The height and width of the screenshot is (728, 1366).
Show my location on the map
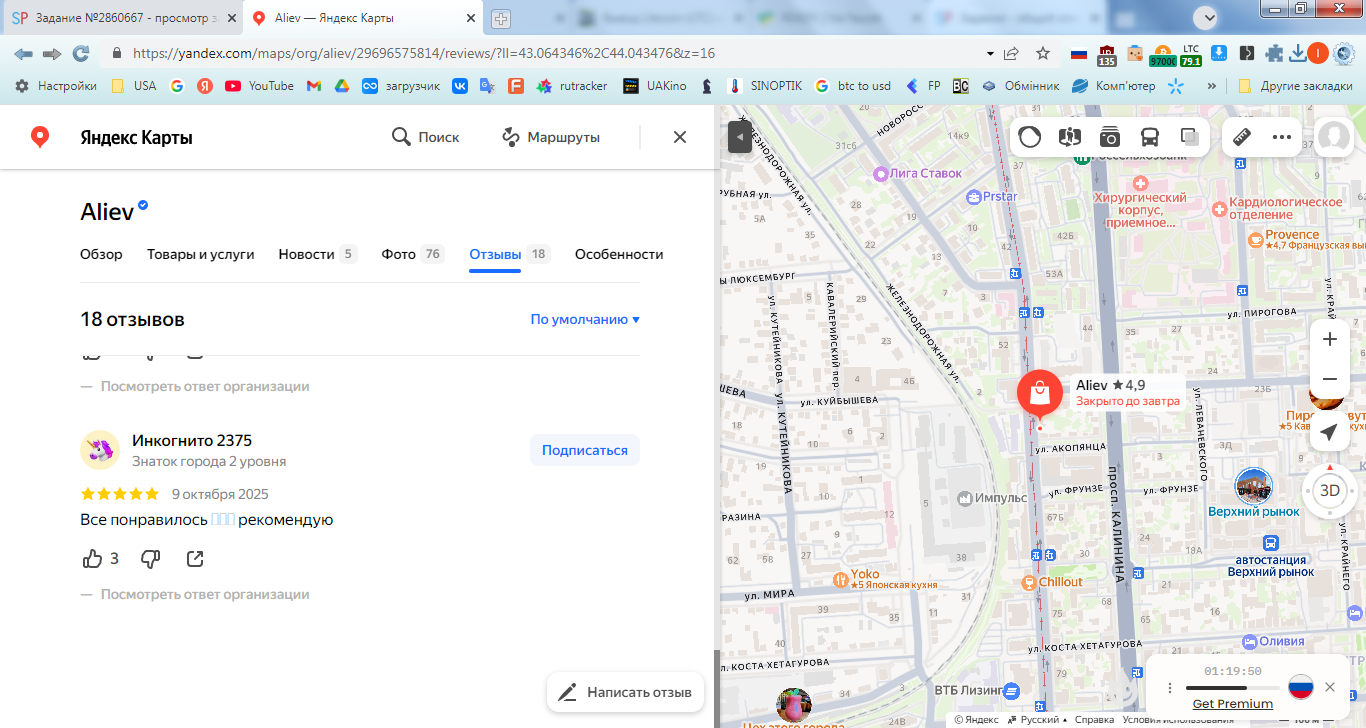pyautogui.click(x=1329, y=432)
